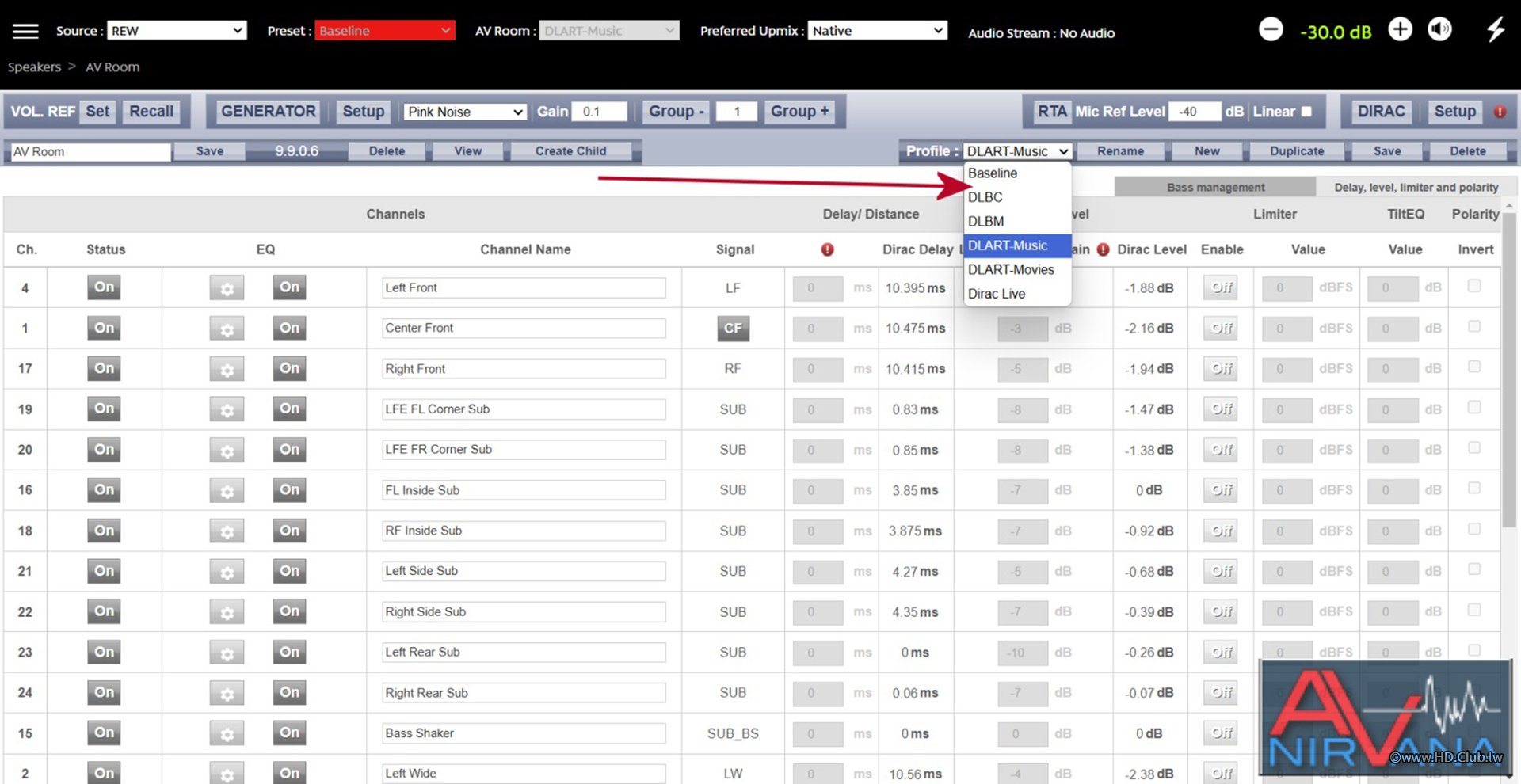This screenshot has width=1521, height=784.
Task: Open the hamburger menu
Action: [25, 31]
